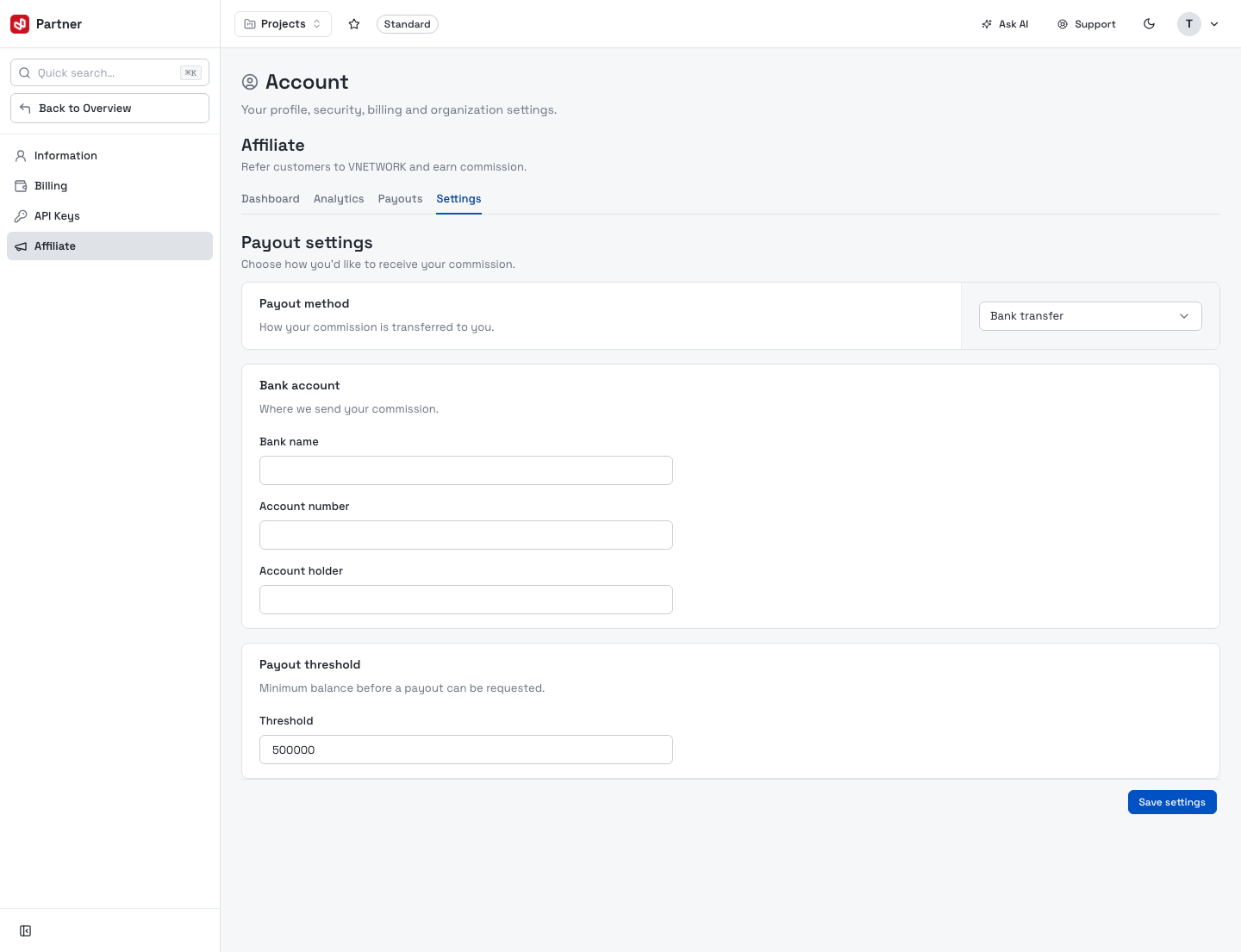The image size is (1241, 952).
Task: Click the Account heading user icon
Action: 250,82
